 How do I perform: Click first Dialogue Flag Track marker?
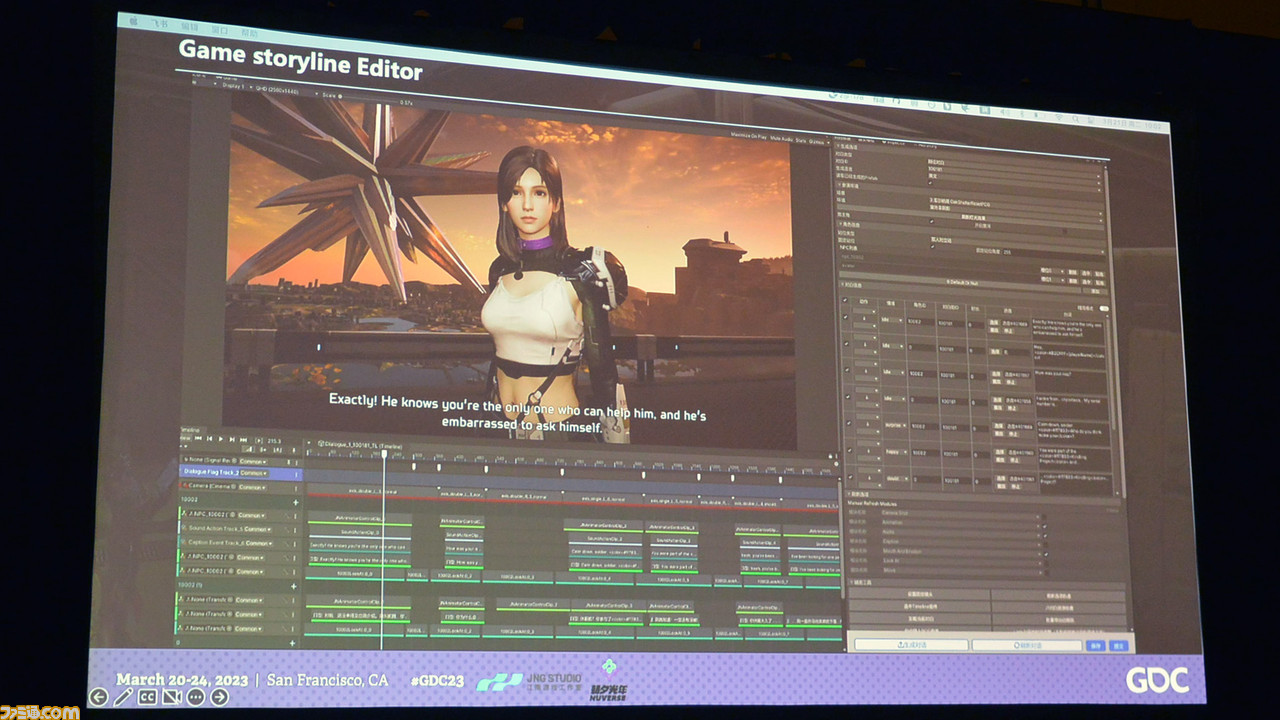[x=414, y=466]
